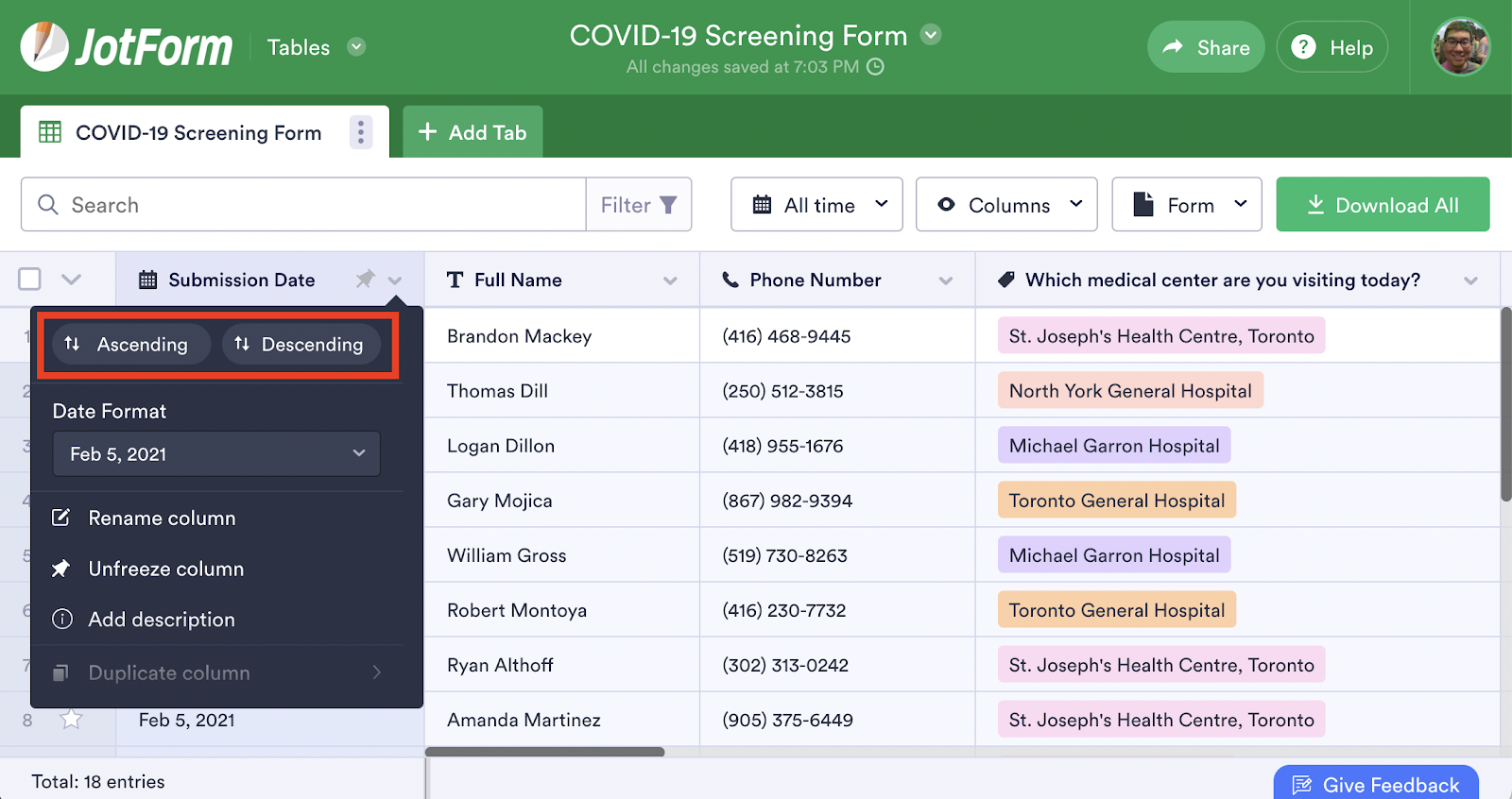
Task: Open the user profile avatar
Action: coord(1460,46)
